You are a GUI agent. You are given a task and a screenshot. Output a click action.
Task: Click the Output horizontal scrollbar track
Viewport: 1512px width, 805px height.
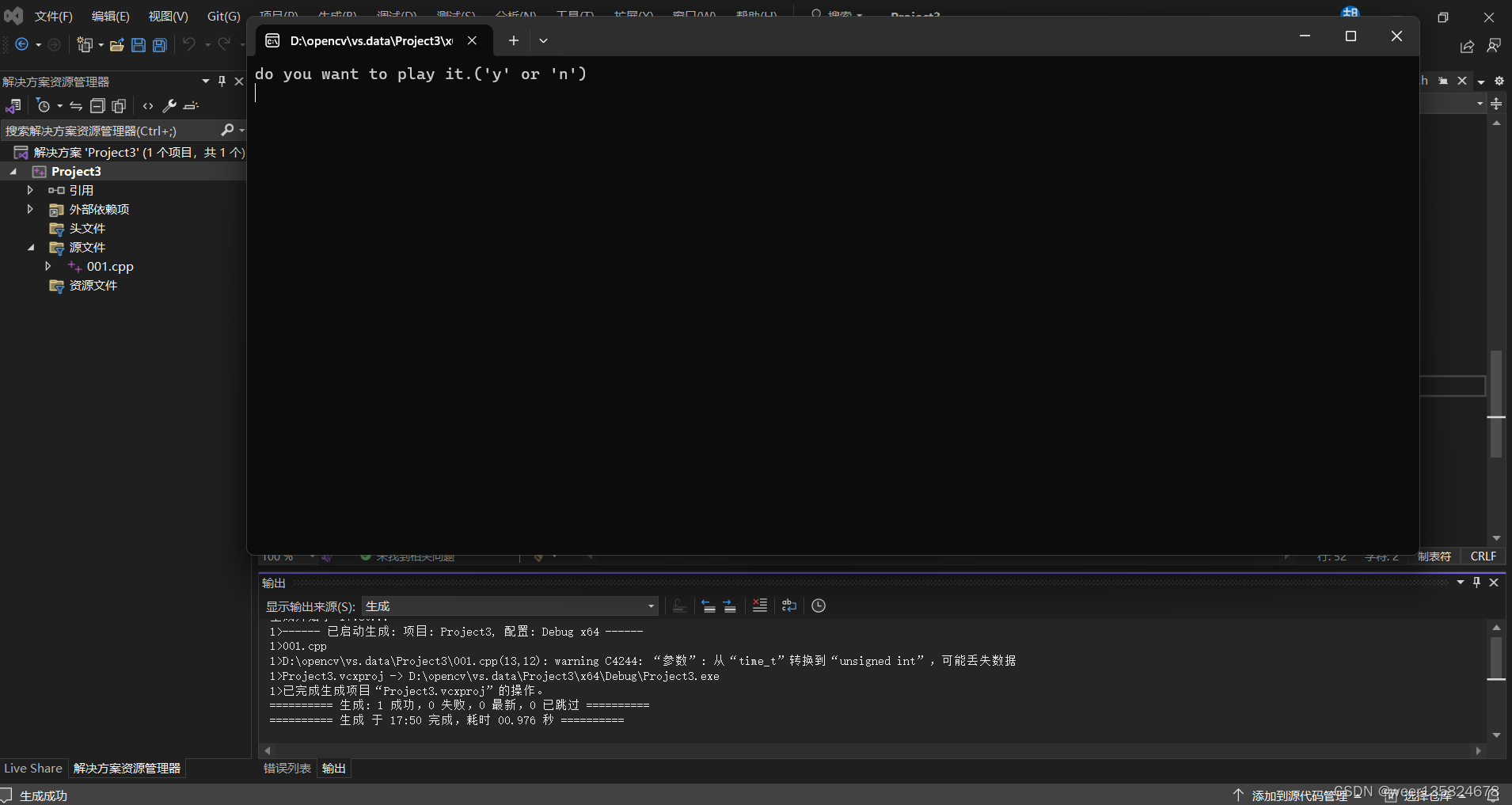[872, 750]
